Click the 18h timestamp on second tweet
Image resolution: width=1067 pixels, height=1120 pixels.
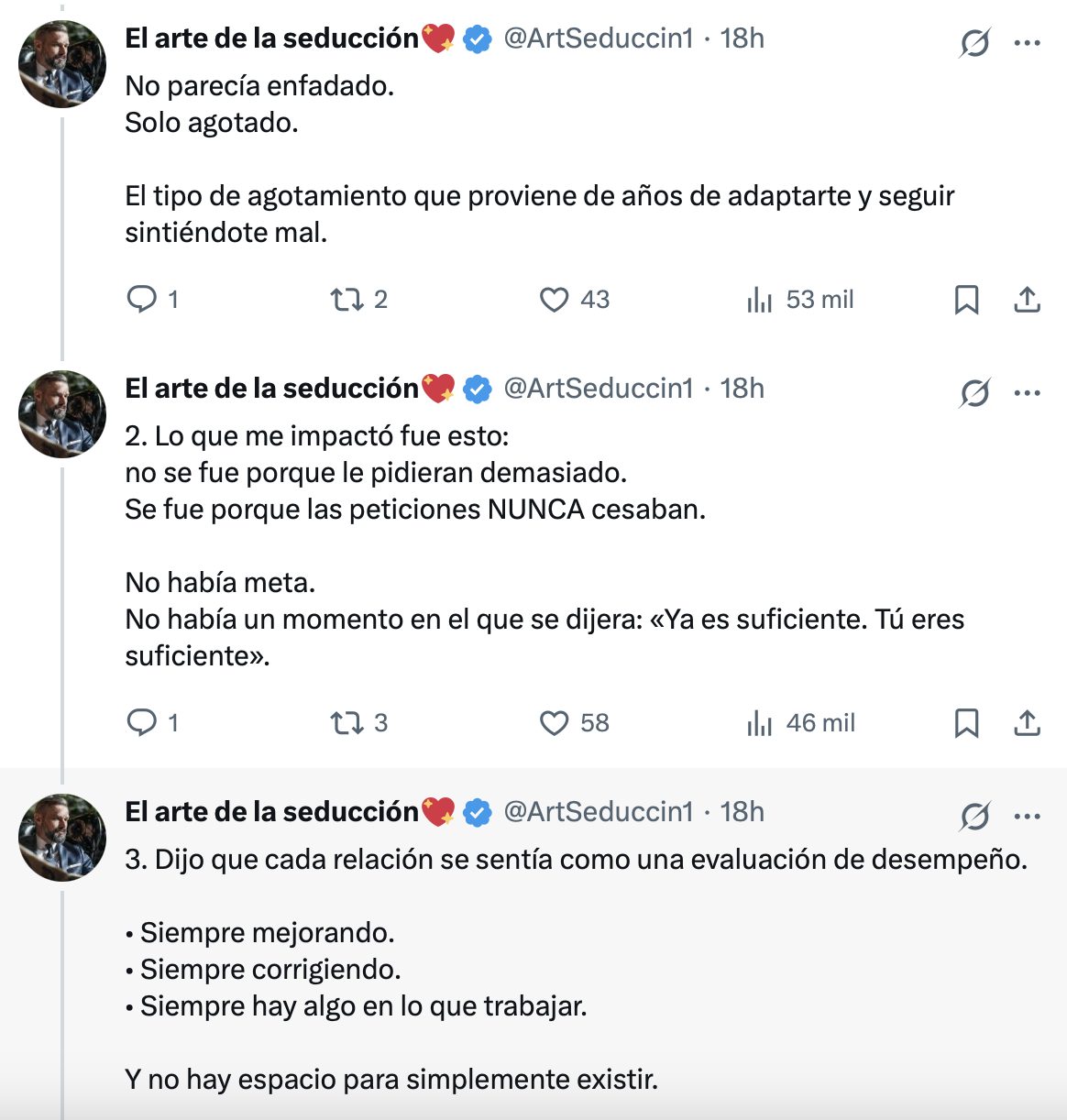click(x=742, y=389)
